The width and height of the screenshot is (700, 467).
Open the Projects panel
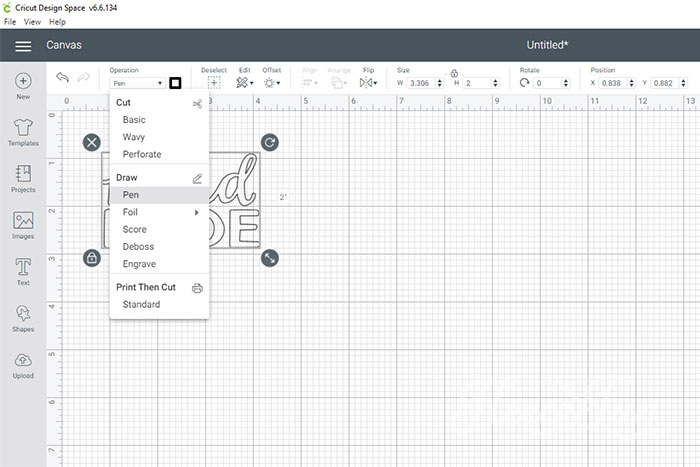(x=23, y=179)
